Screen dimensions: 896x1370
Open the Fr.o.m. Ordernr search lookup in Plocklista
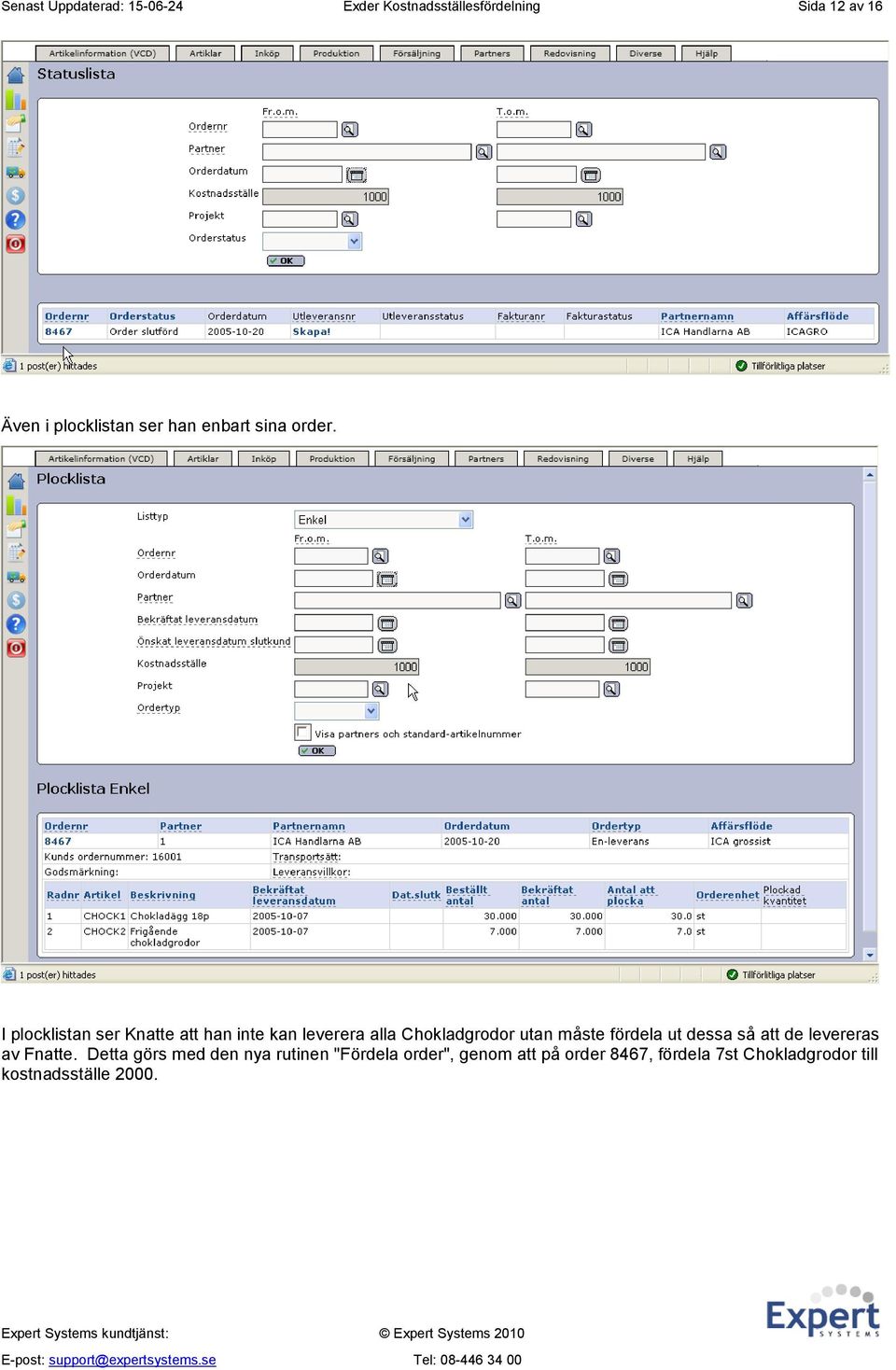tap(380, 556)
